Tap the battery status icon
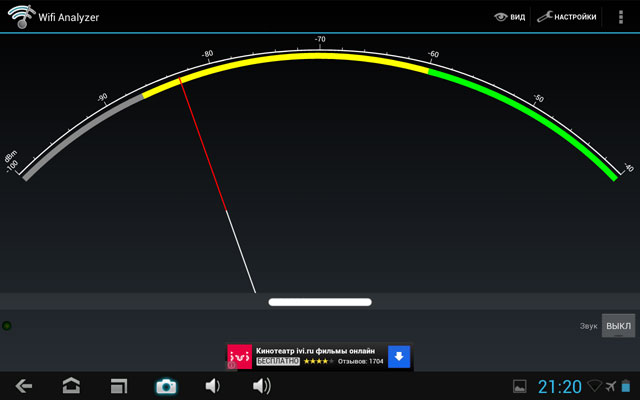Image resolution: width=640 pixels, height=400 pixels. [x=626, y=386]
